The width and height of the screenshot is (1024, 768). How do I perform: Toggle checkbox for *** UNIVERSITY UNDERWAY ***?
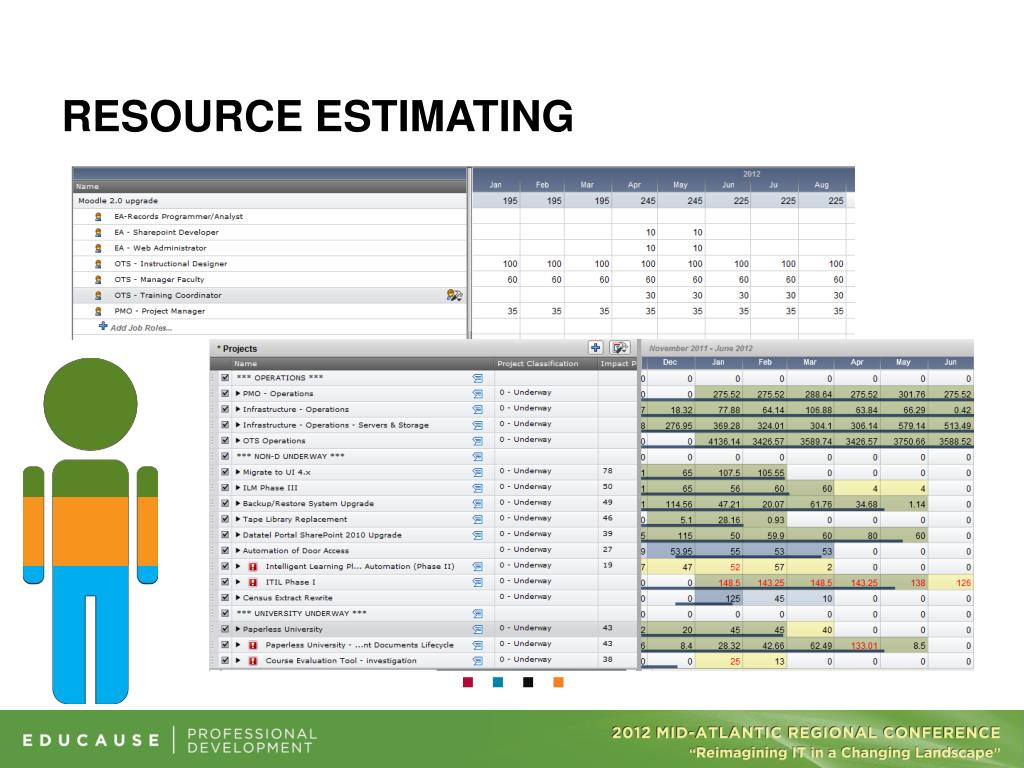click(225, 613)
